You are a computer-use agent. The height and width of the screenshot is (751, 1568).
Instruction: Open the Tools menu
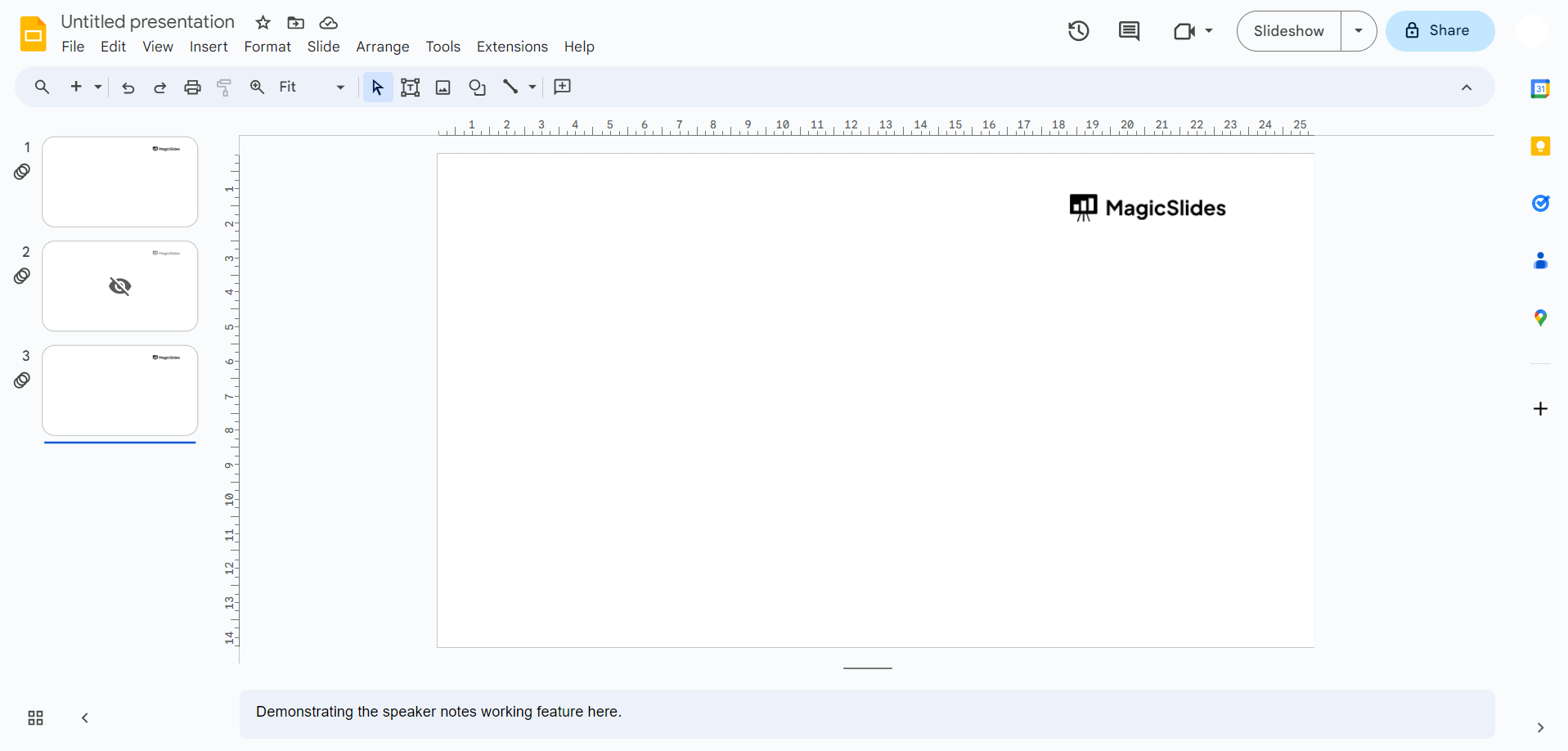point(443,47)
